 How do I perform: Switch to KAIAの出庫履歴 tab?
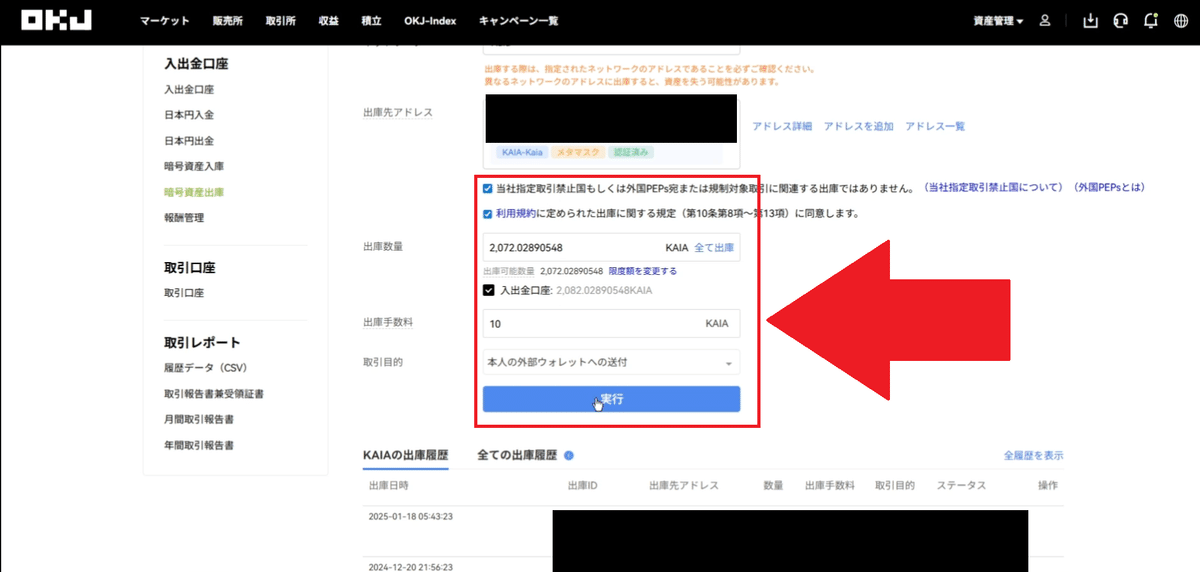pos(406,455)
